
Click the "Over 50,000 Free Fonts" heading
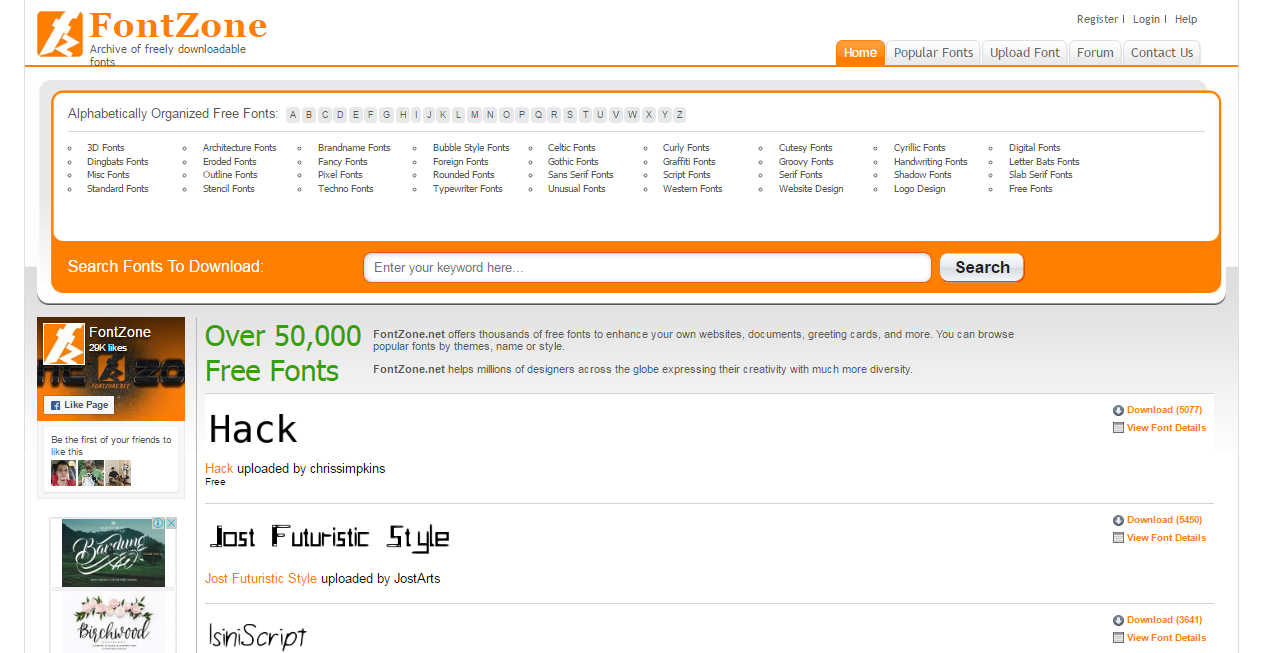[x=283, y=353]
